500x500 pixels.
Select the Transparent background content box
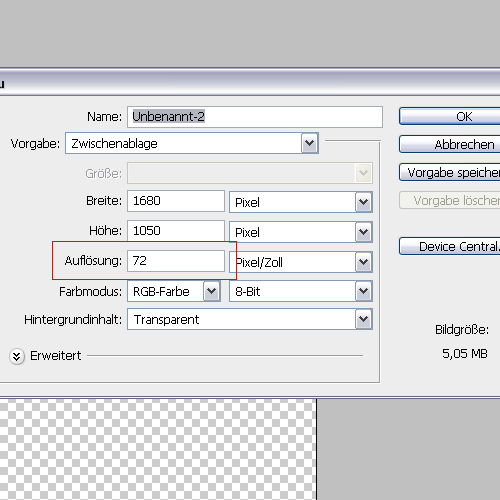click(x=250, y=319)
